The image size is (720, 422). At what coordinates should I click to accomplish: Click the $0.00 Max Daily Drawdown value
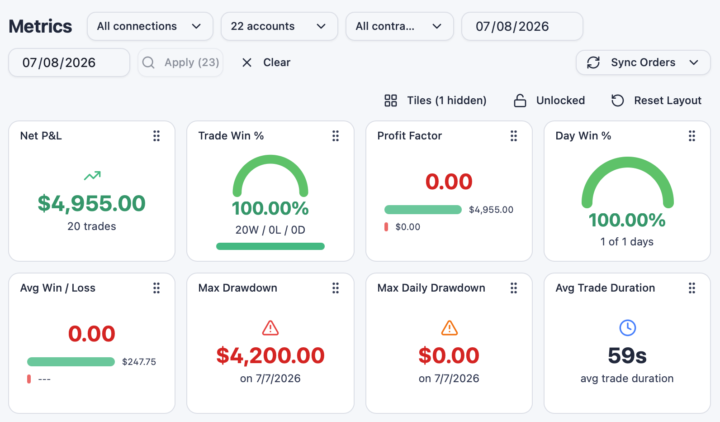click(x=449, y=356)
